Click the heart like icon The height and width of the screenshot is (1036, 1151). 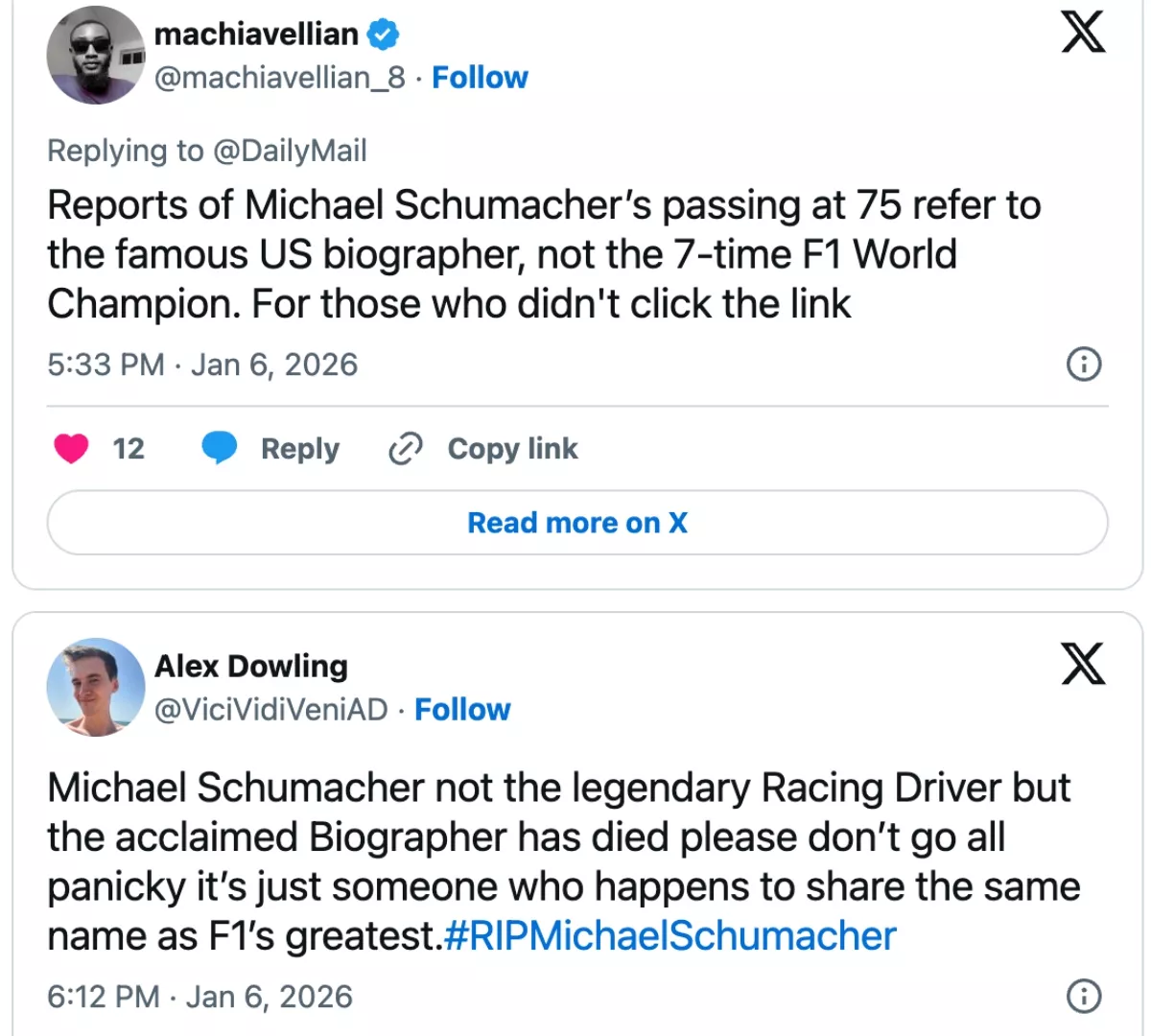click(x=71, y=448)
